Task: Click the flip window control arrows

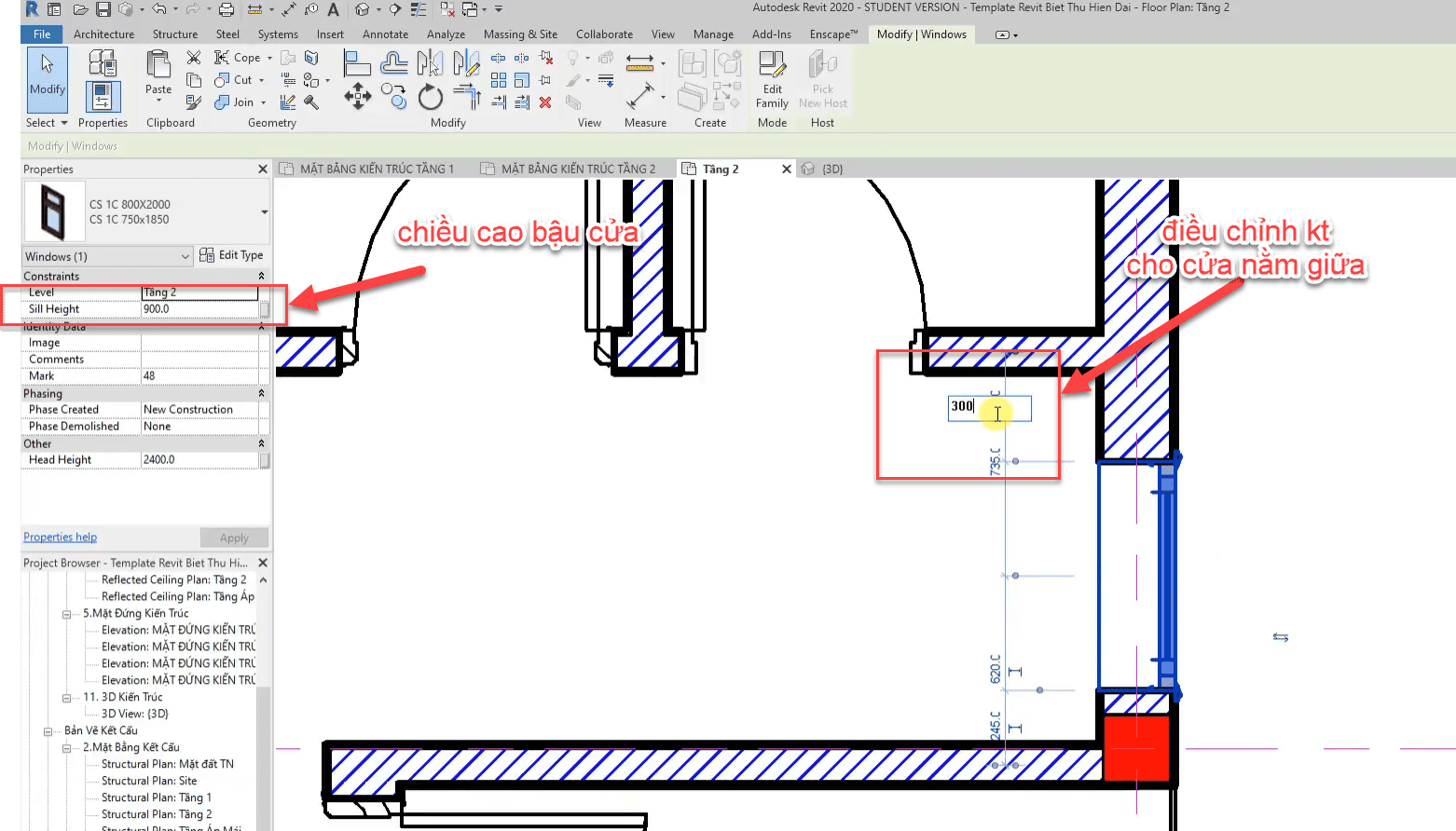Action: [1281, 637]
